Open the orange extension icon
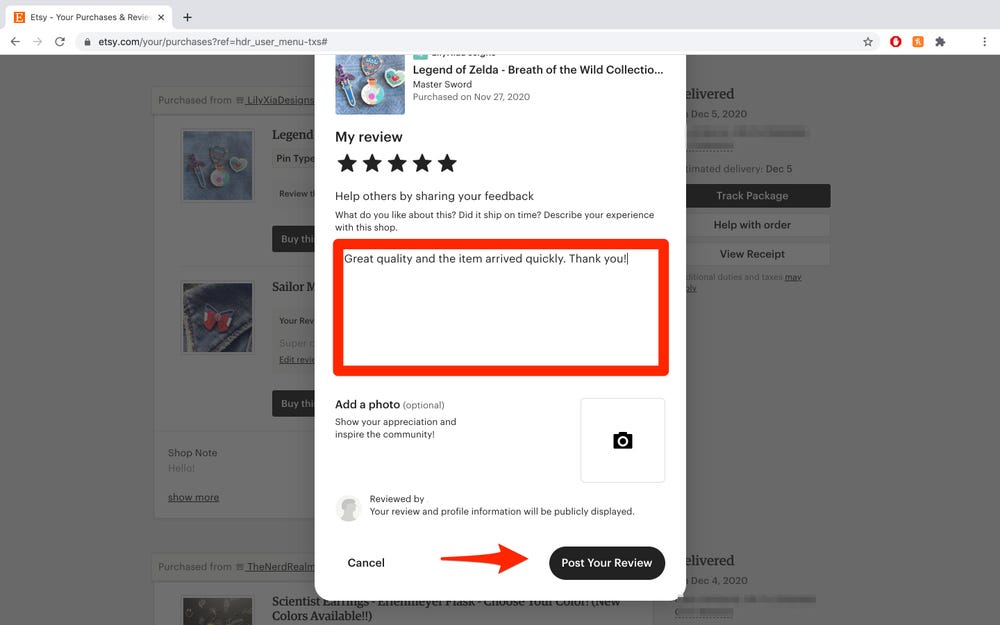Screen dimensions: 1000x625 (x=918, y=41)
